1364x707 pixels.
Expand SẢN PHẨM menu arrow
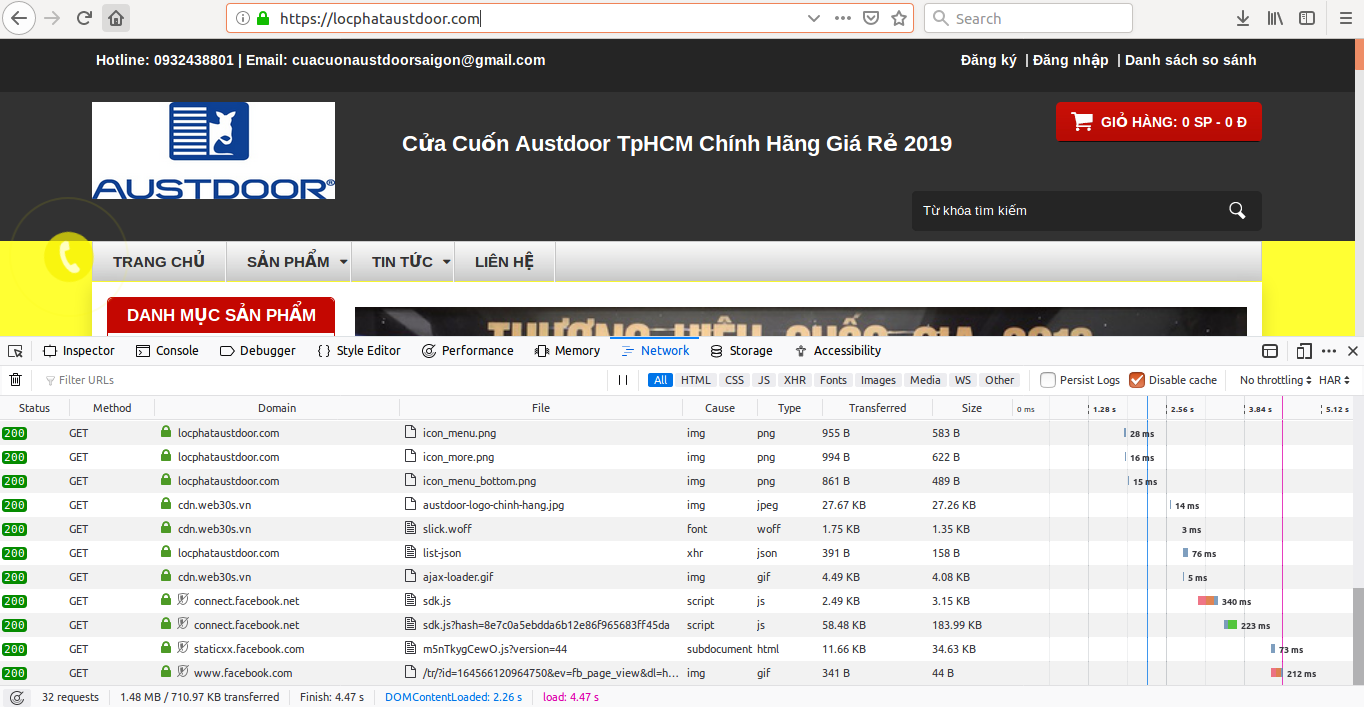[x=343, y=262]
